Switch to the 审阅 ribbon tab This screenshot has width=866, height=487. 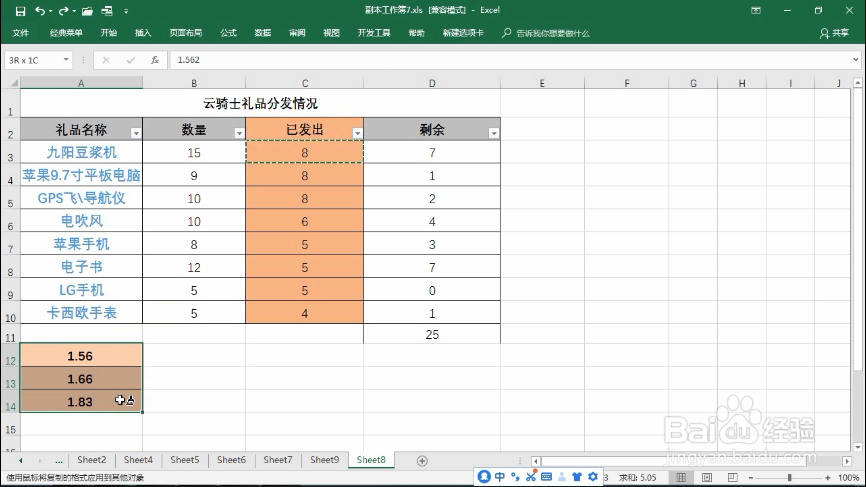coord(297,33)
